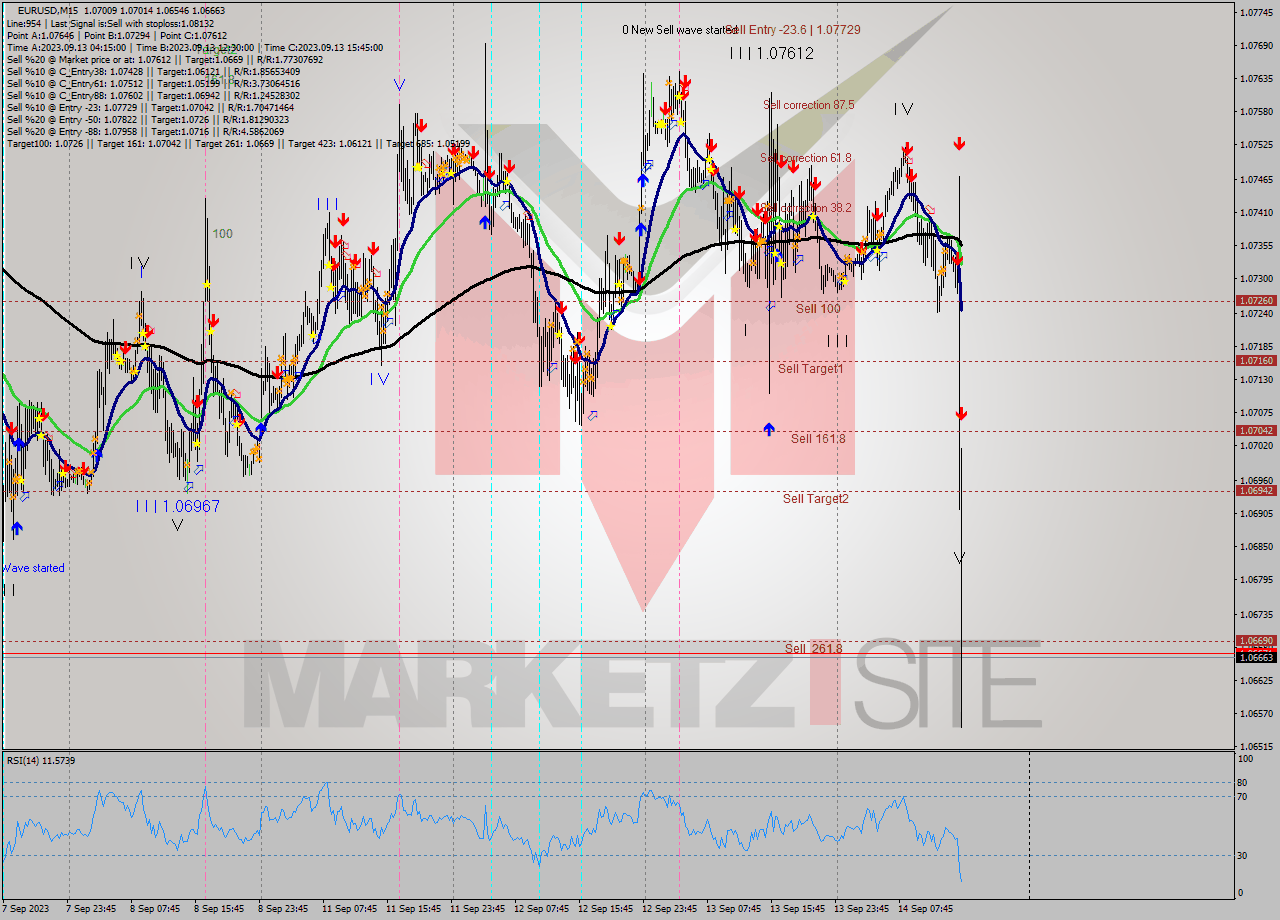Click the 'Sell correction 38.2' label
This screenshot has width=1280, height=920.
point(806,208)
